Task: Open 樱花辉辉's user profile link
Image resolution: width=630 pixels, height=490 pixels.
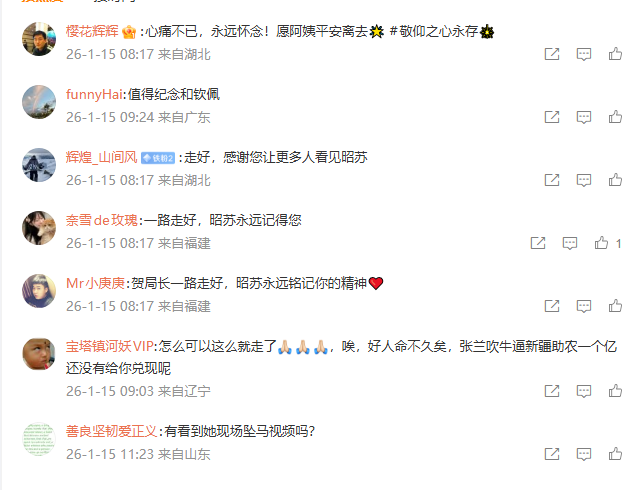Action: [x=92, y=31]
